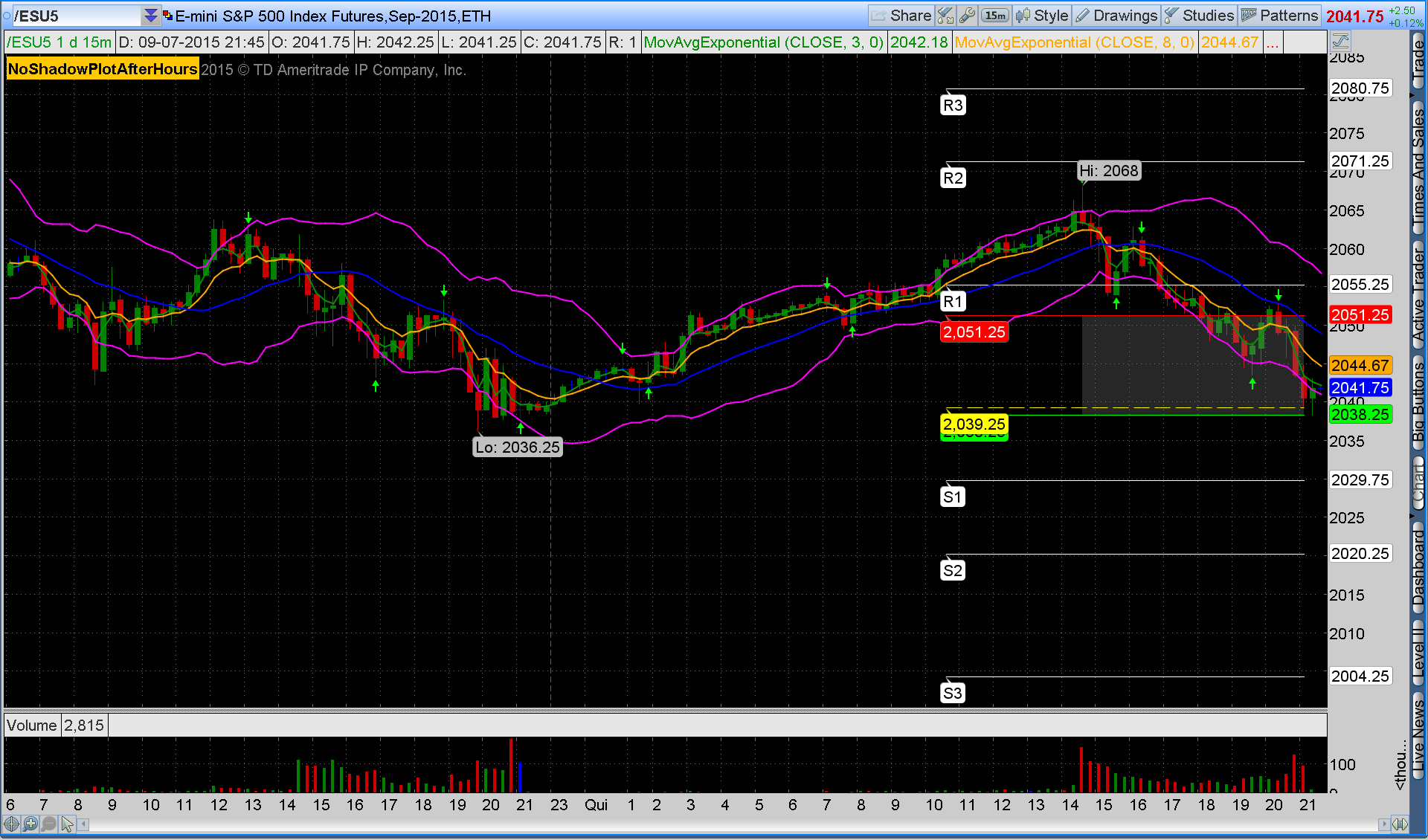The height and width of the screenshot is (840, 1428).
Task: Select the pointer cursor tool
Action: tap(68, 824)
